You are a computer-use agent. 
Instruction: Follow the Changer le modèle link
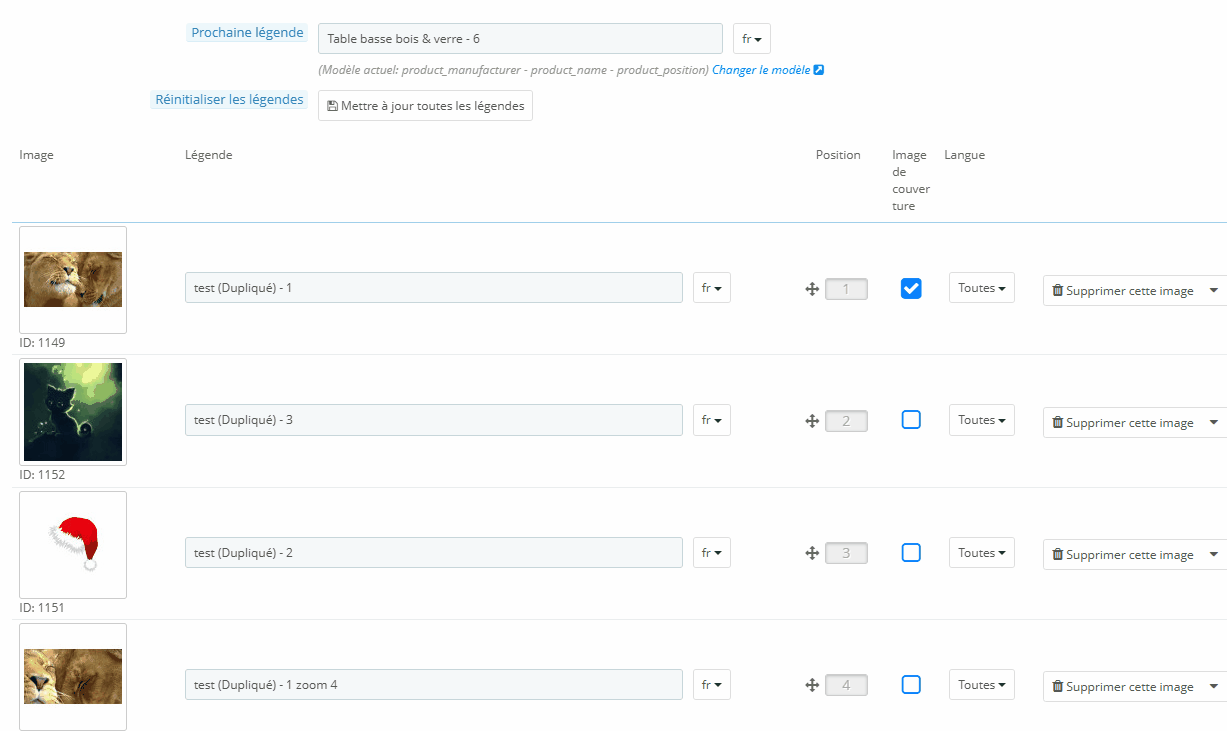pos(760,70)
